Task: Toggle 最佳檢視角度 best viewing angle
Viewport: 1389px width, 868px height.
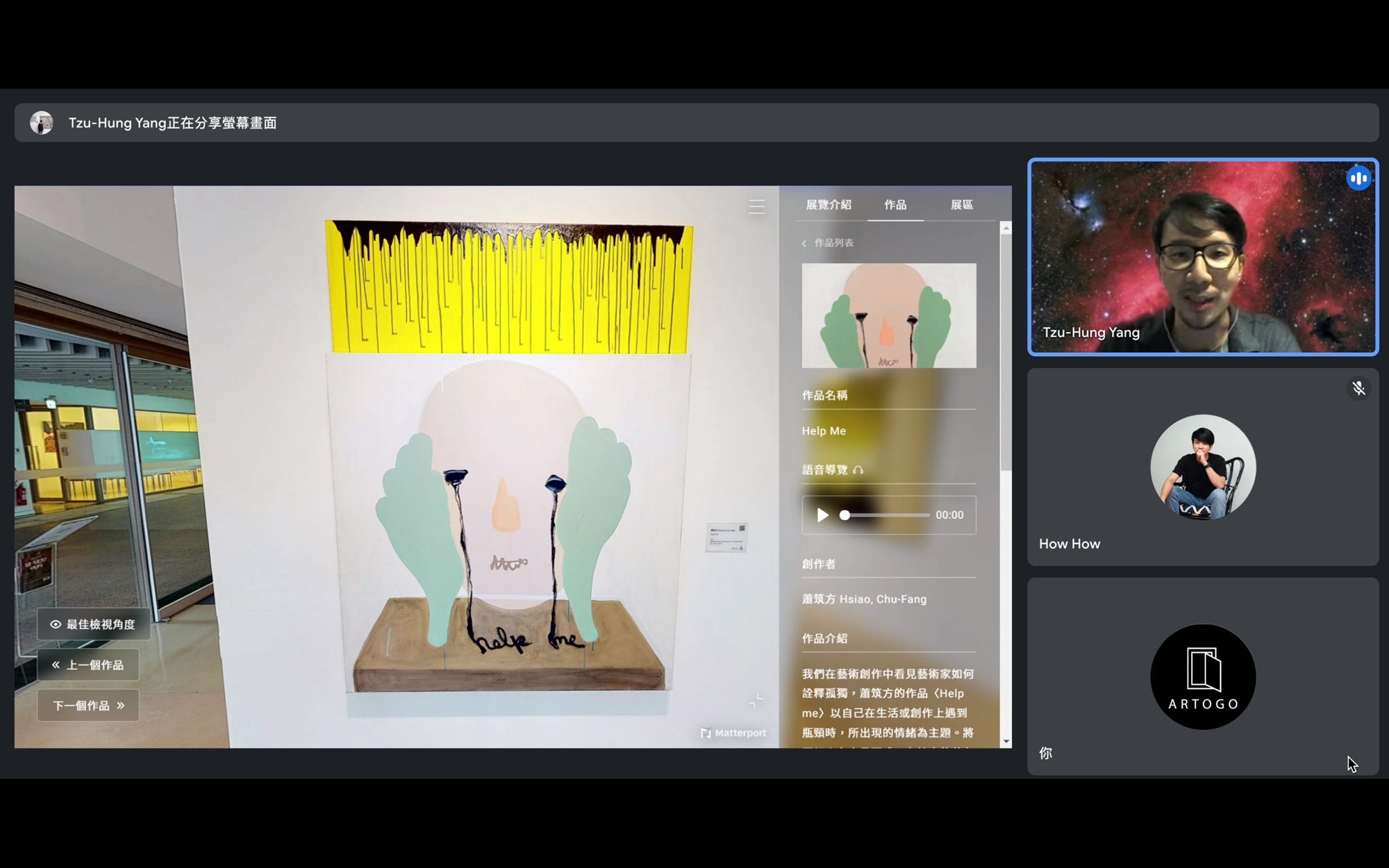Action: coord(93,624)
